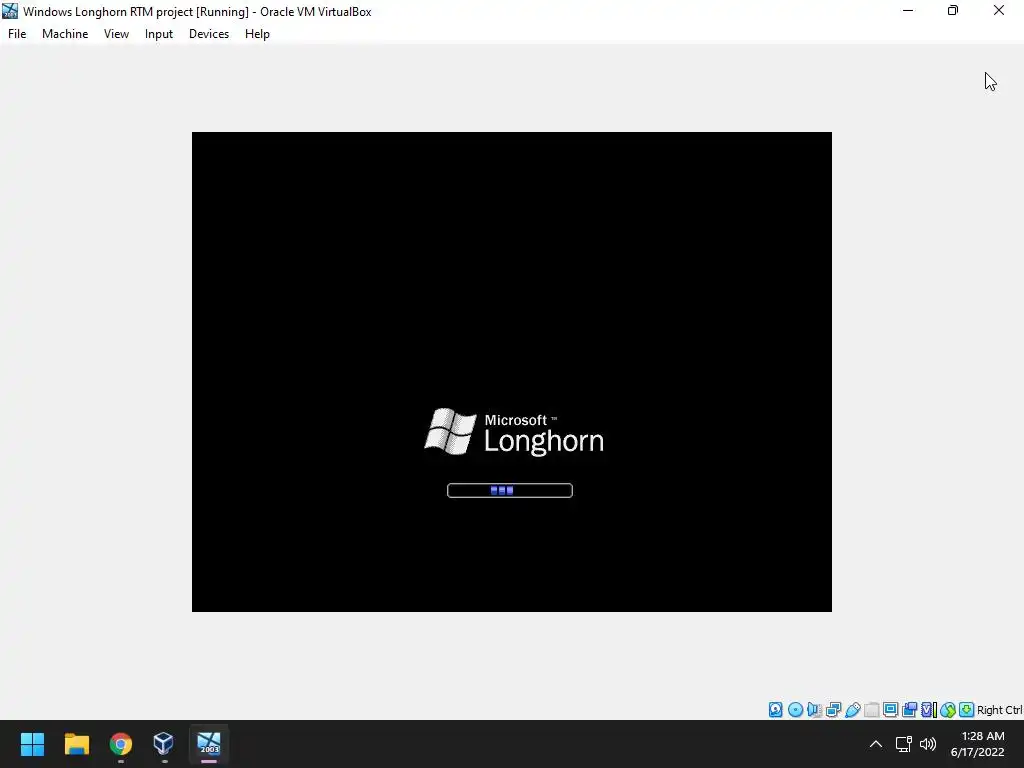Click the network adapters status icon
The width and height of the screenshot is (1024, 768).
point(833,710)
